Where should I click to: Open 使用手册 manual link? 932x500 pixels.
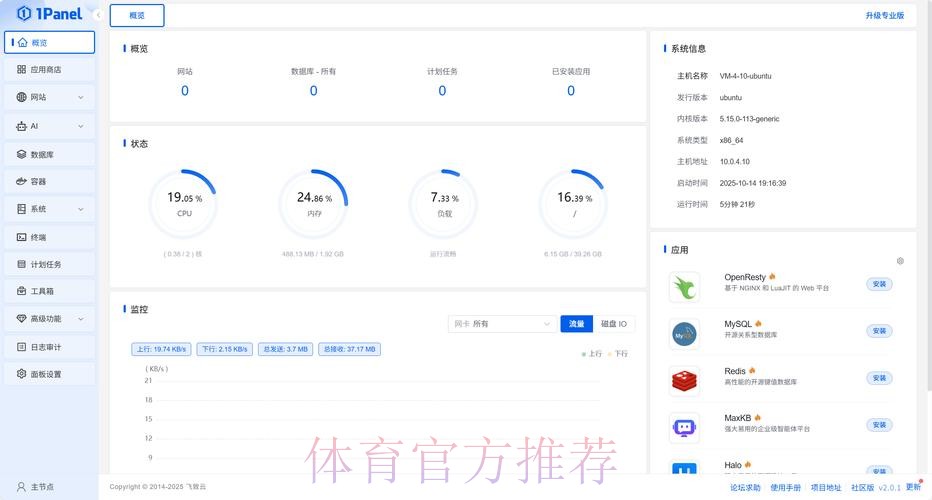point(786,488)
